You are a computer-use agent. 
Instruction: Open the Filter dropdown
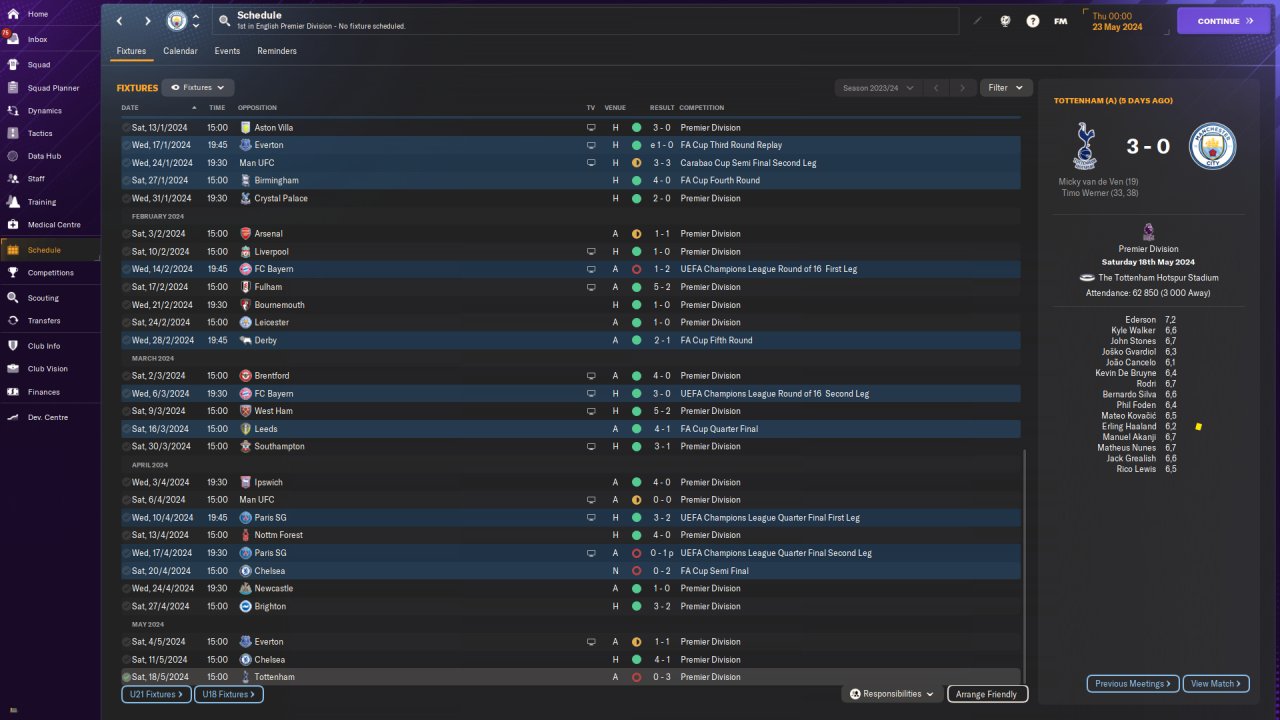[x=1006, y=88]
